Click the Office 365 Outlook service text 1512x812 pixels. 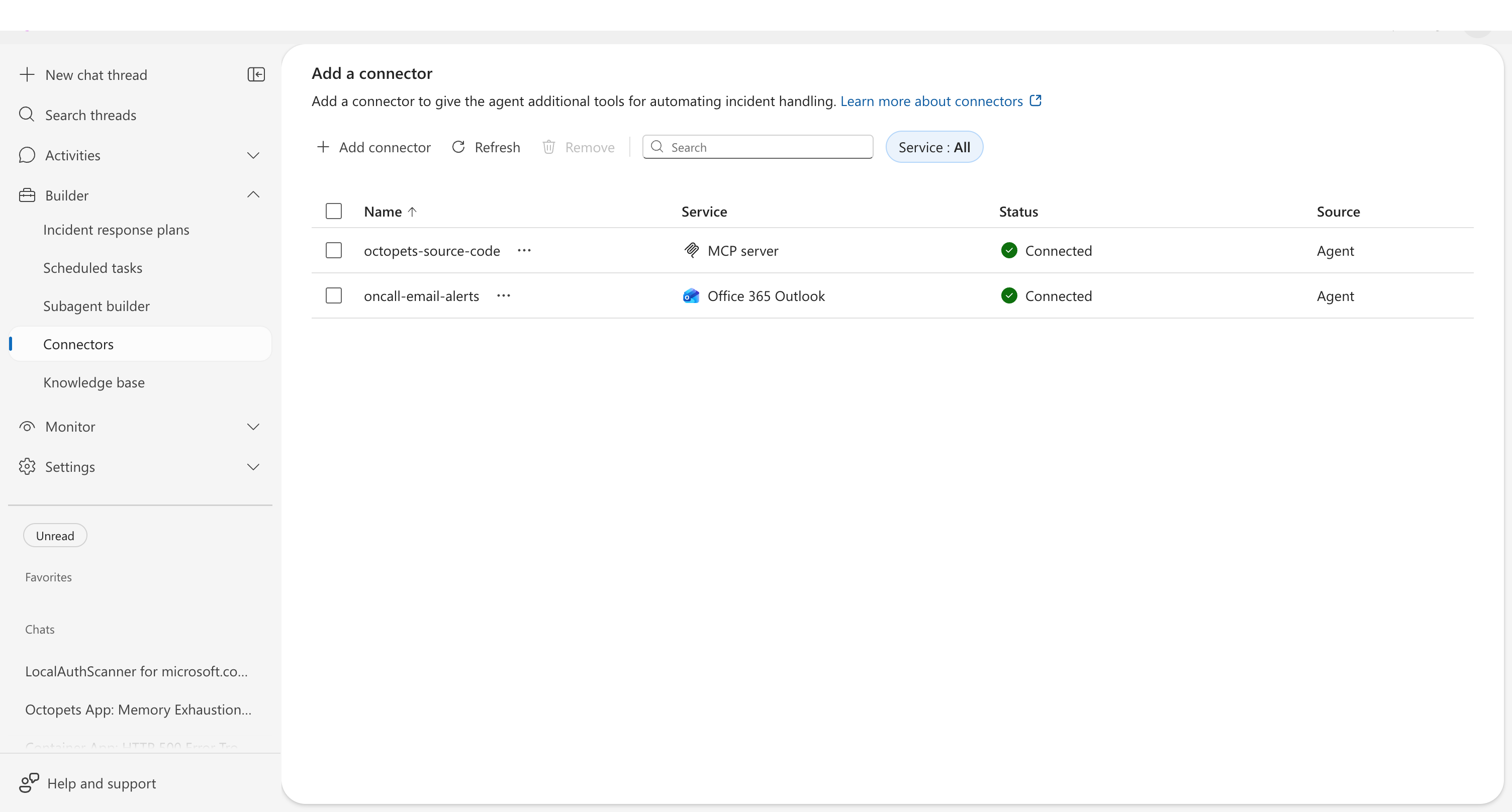(766, 295)
